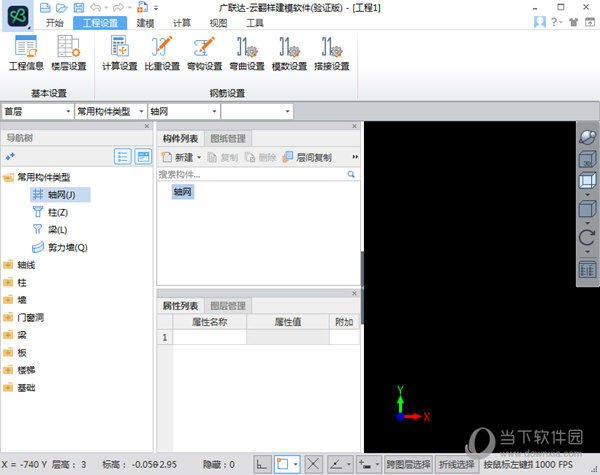The image size is (600, 475).
Task: Open 模数设置 modulus settings
Action: (x=289, y=53)
